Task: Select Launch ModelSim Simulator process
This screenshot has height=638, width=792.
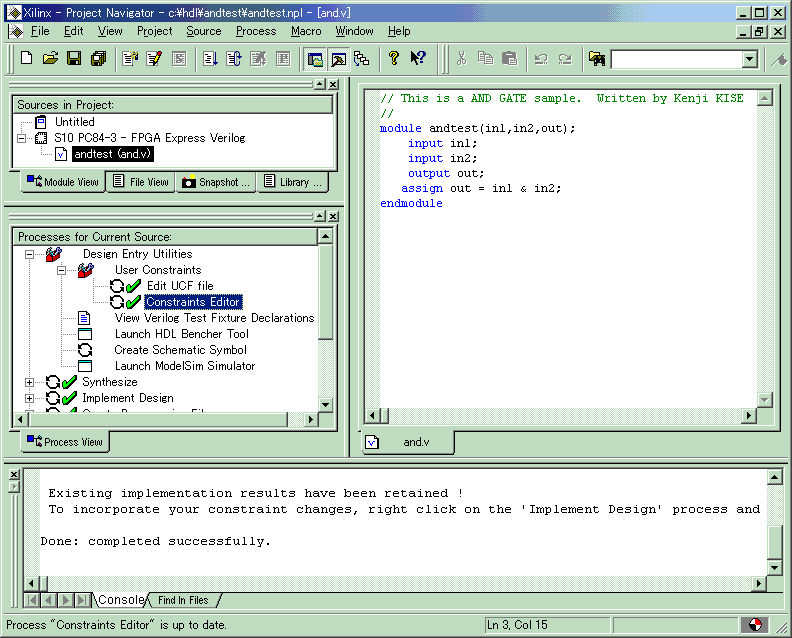Action: [x=185, y=366]
